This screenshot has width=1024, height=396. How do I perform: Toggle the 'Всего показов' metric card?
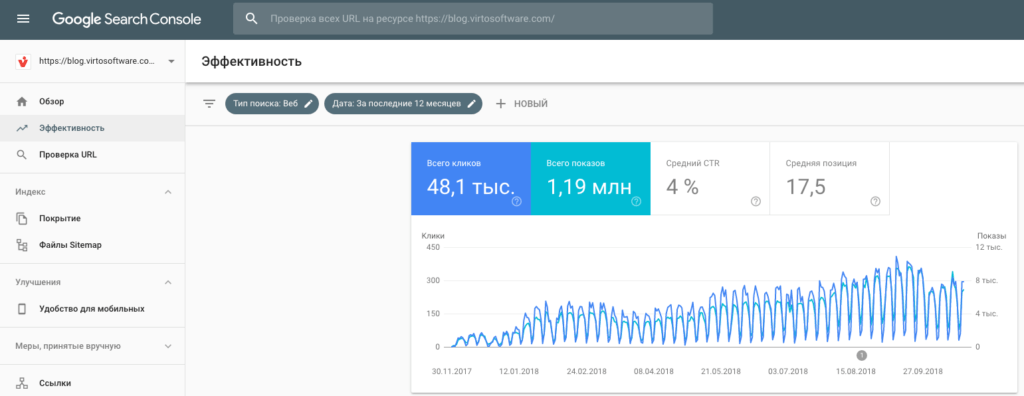[590, 178]
